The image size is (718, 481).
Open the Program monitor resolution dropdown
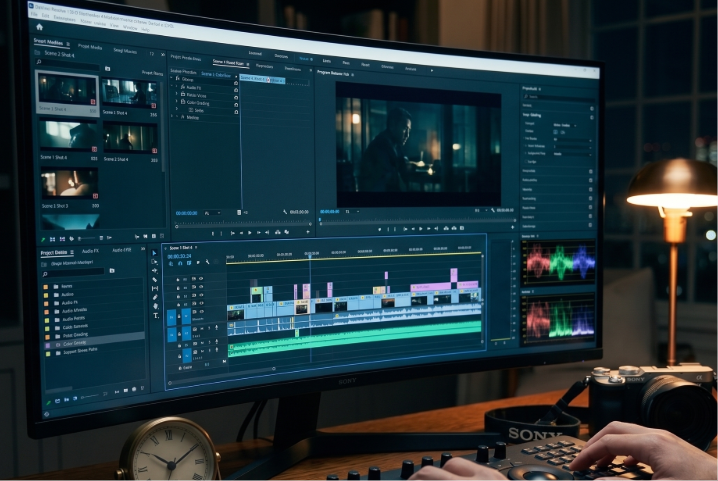pyautogui.click(x=480, y=210)
